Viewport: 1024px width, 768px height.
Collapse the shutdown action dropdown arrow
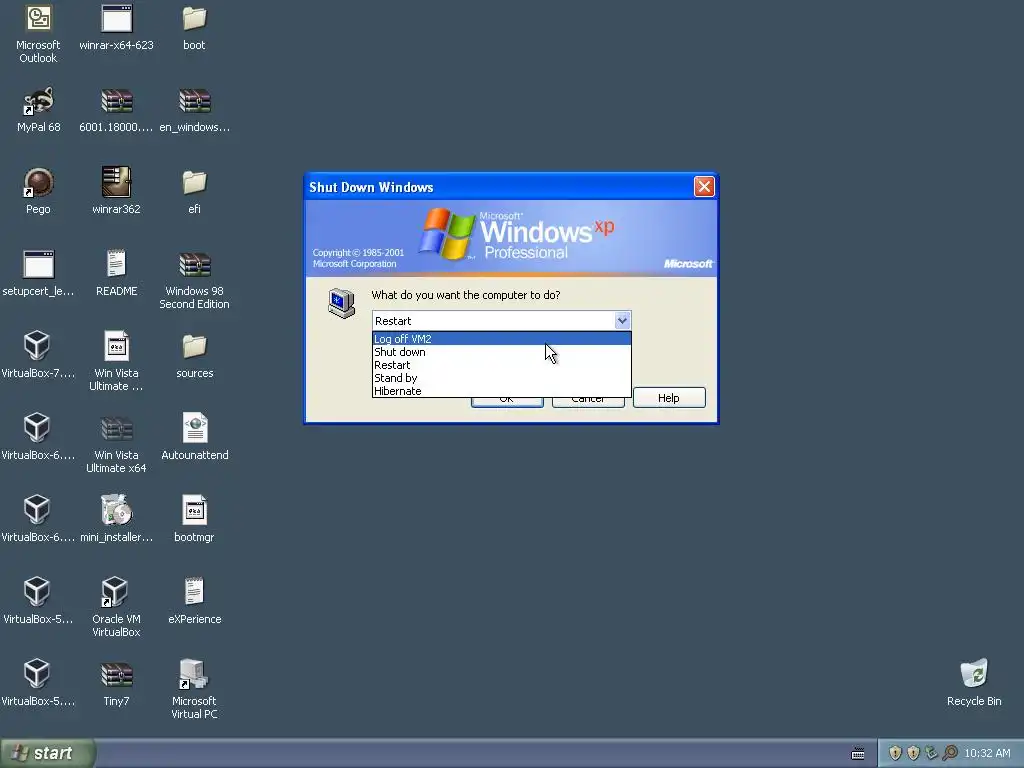click(622, 321)
